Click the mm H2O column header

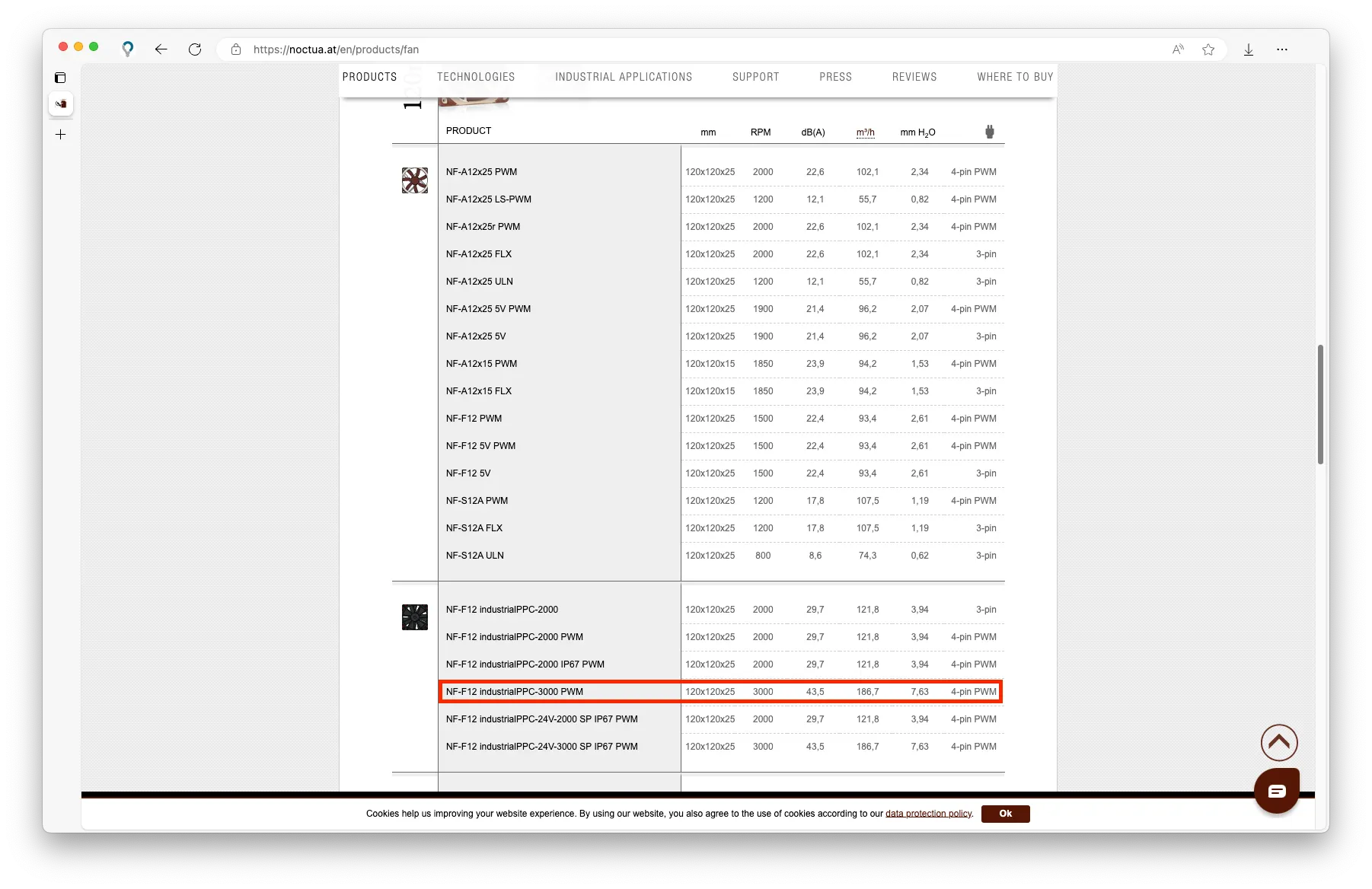point(917,132)
